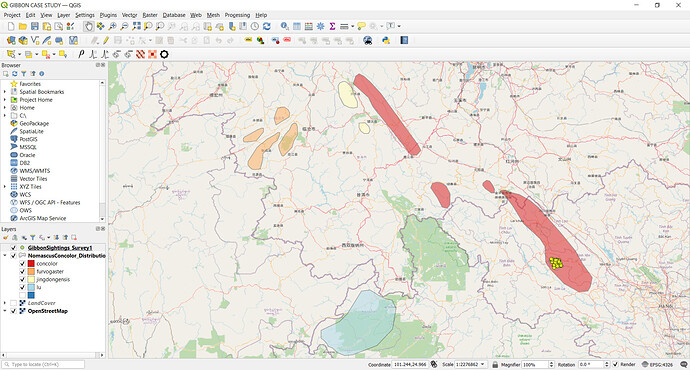Open the Processing menu
The height and width of the screenshot is (370, 690).
237,15
